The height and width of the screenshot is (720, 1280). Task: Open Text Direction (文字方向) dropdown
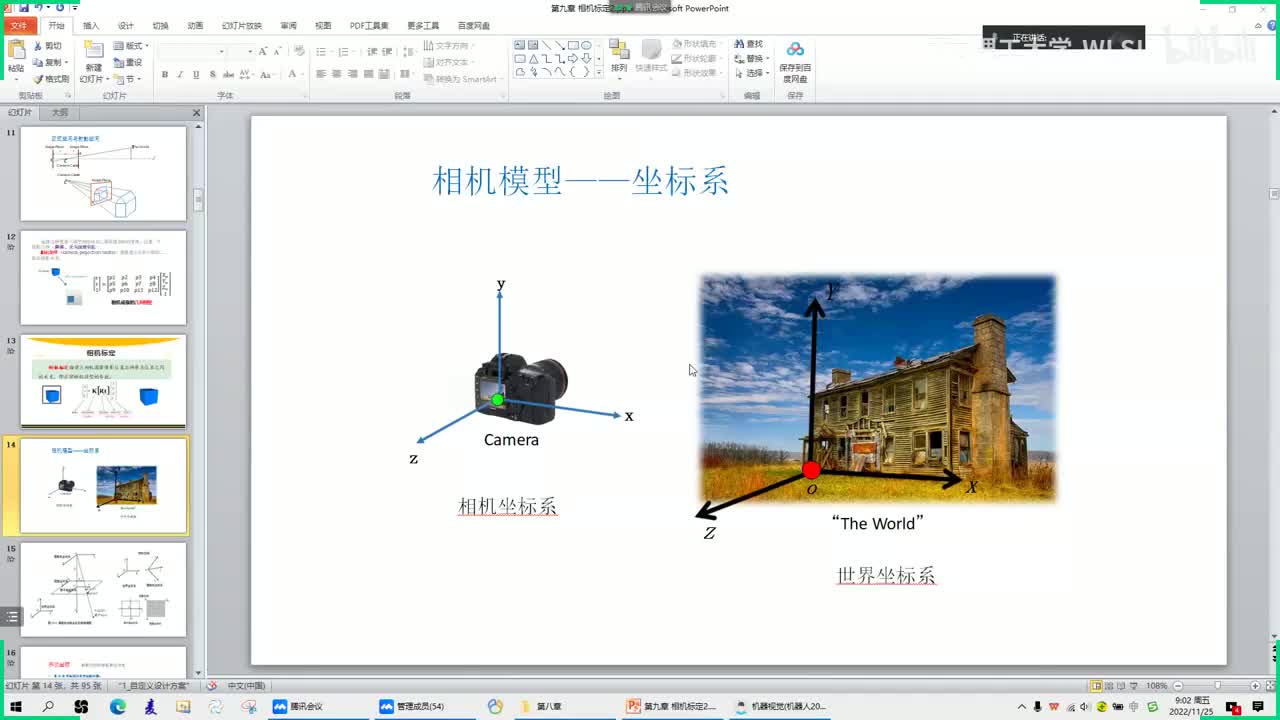click(448, 46)
